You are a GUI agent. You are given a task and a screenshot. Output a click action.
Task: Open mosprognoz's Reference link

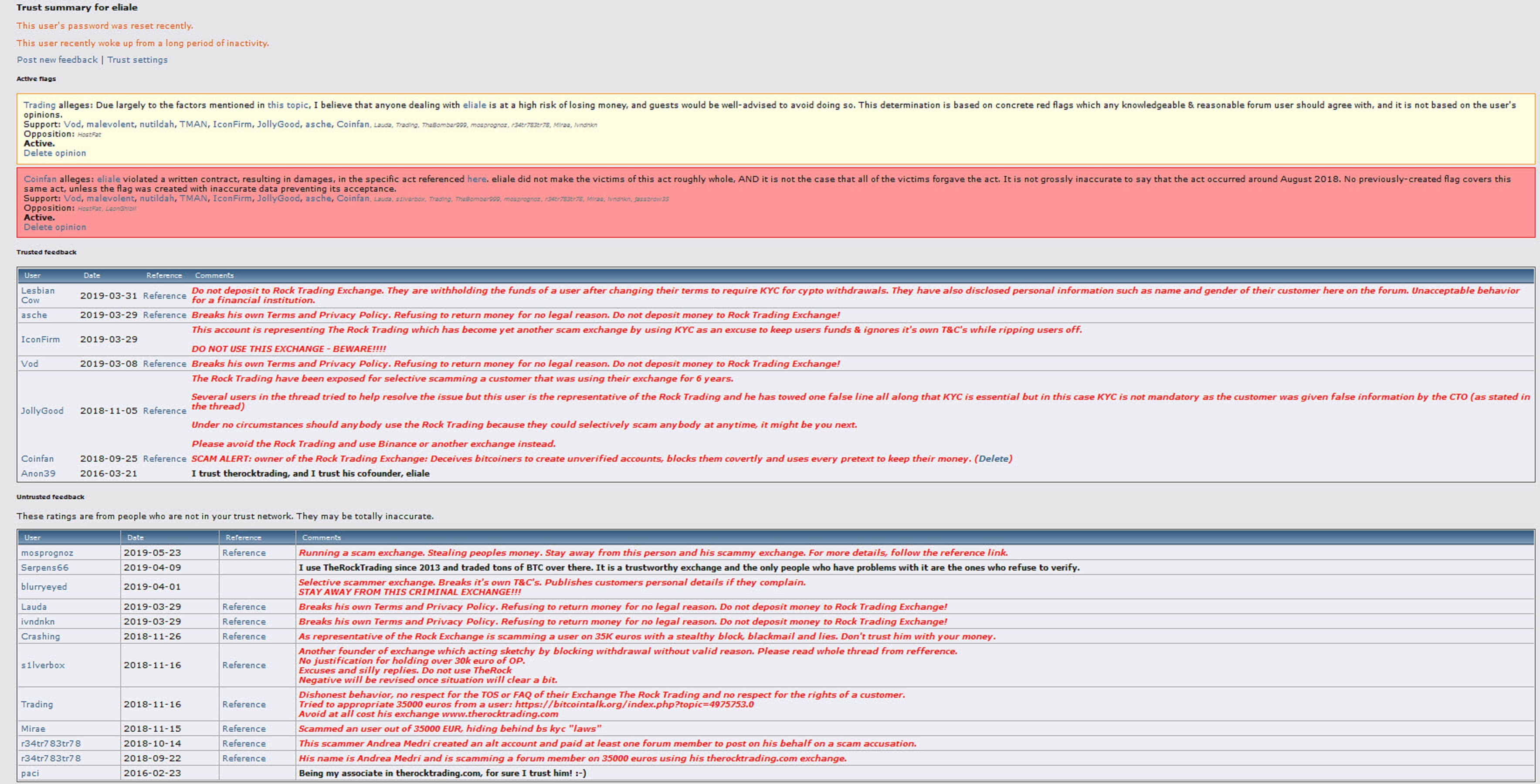tap(244, 553)
